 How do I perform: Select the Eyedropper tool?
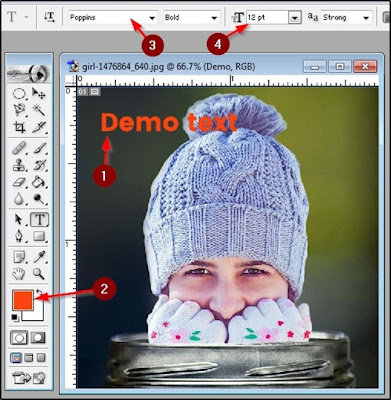pos(39,257)
